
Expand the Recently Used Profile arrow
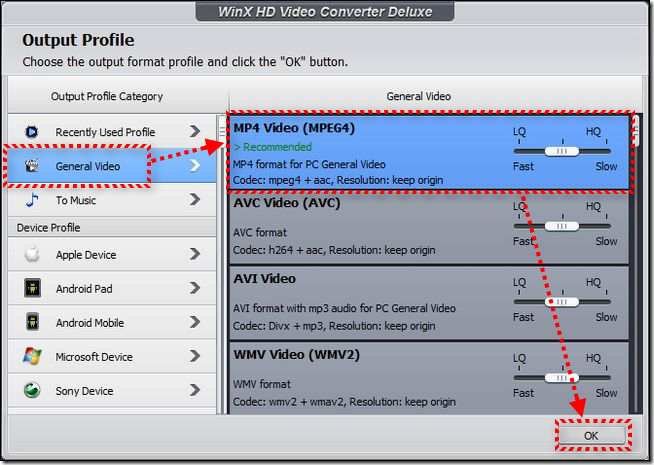(194, 132)
